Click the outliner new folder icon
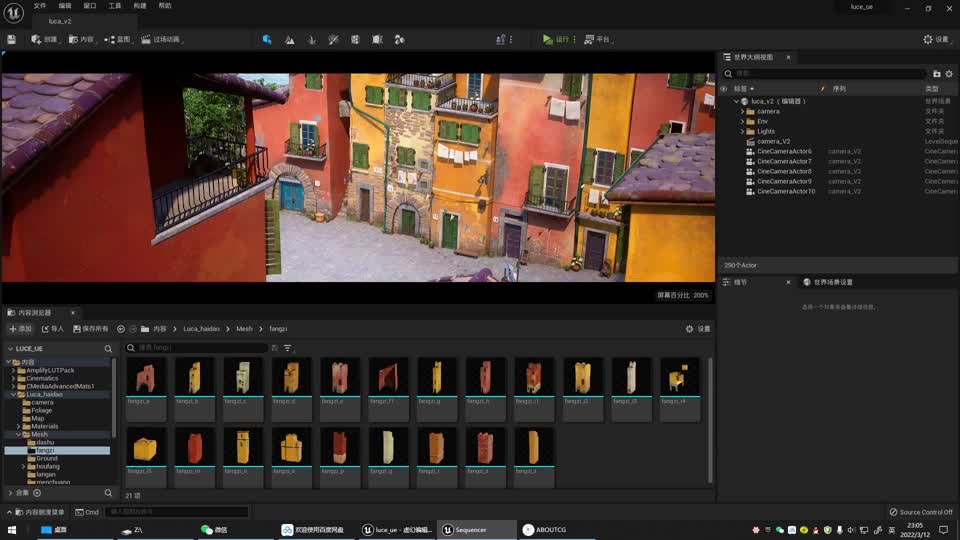The image size is (960, 540). point(937,73)
